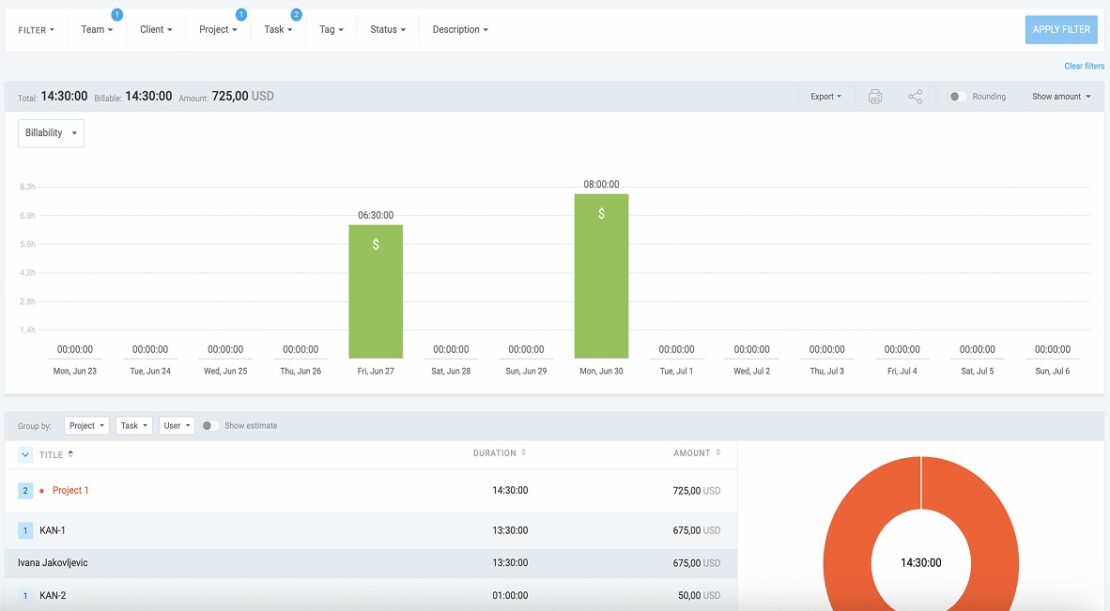
Task: Click the dollar sign on the Jun 27 bar
Action: click(x=376, y=244)
